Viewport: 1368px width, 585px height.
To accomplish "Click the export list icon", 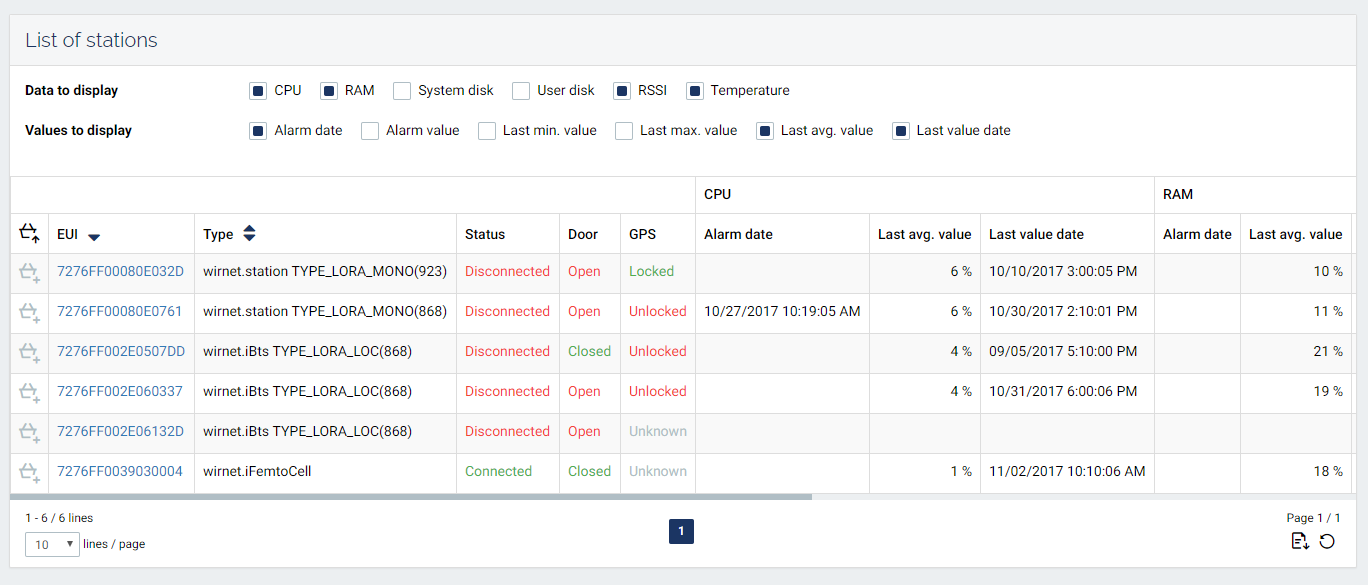I will click(1299, 541).
